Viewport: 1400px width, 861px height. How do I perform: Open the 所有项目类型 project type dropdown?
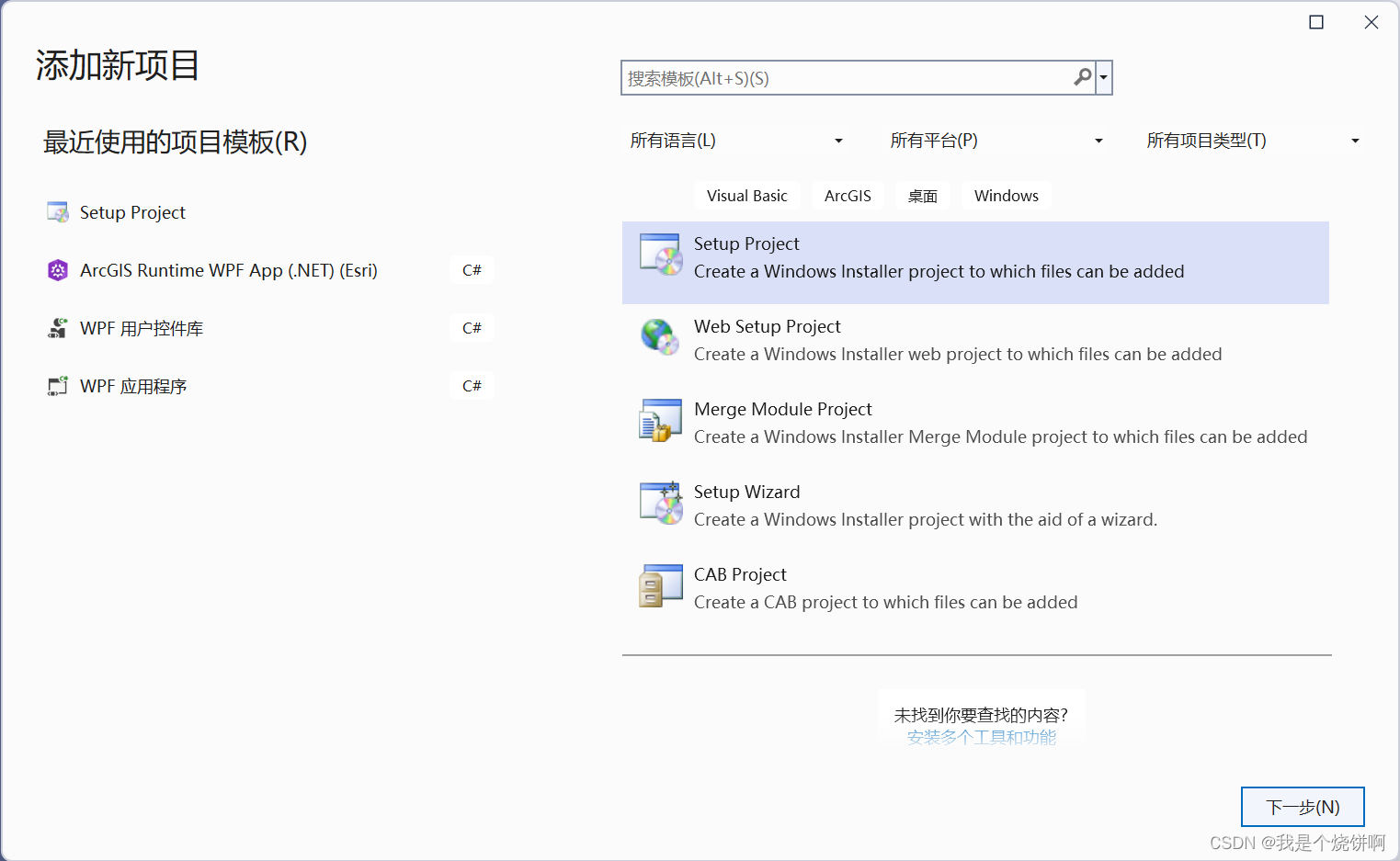click(1253, 141)
